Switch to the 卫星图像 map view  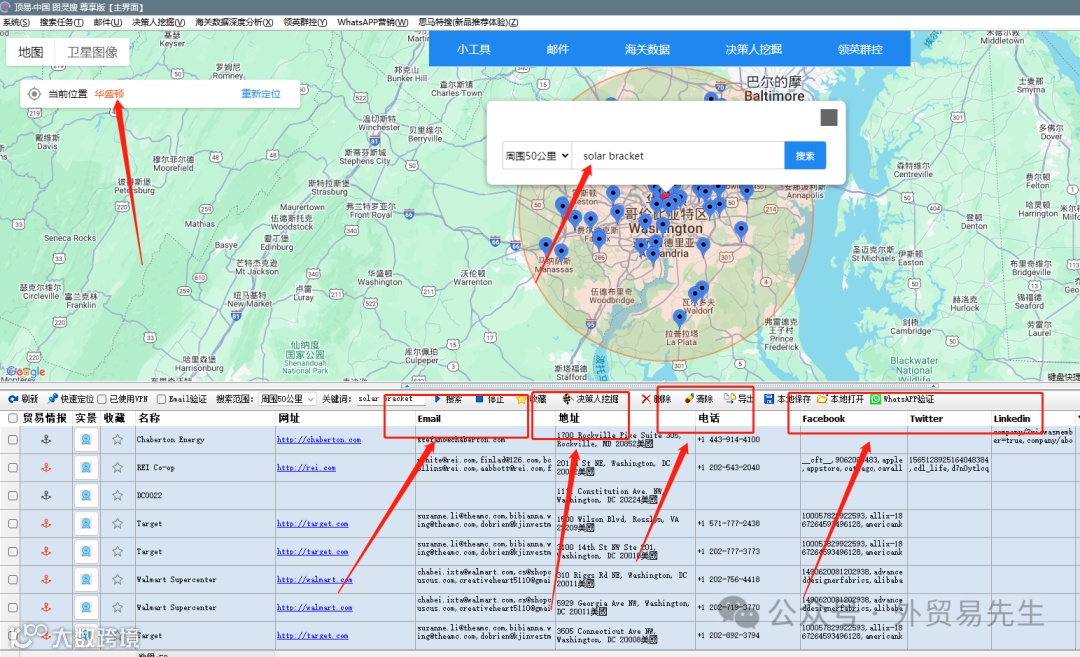[92, 52]
